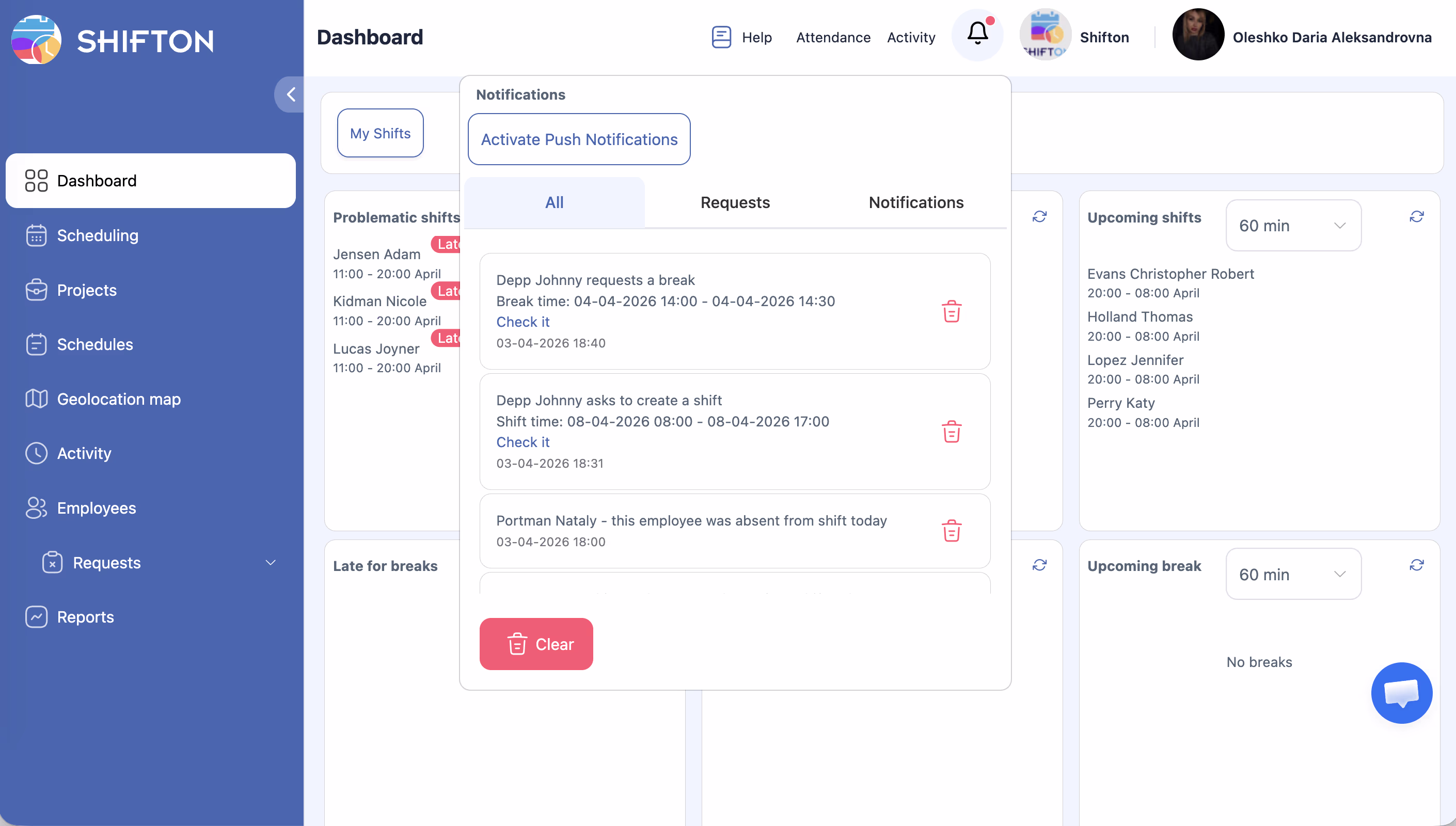
Task: Open the Help guide icon
Action: coord(721,38)
